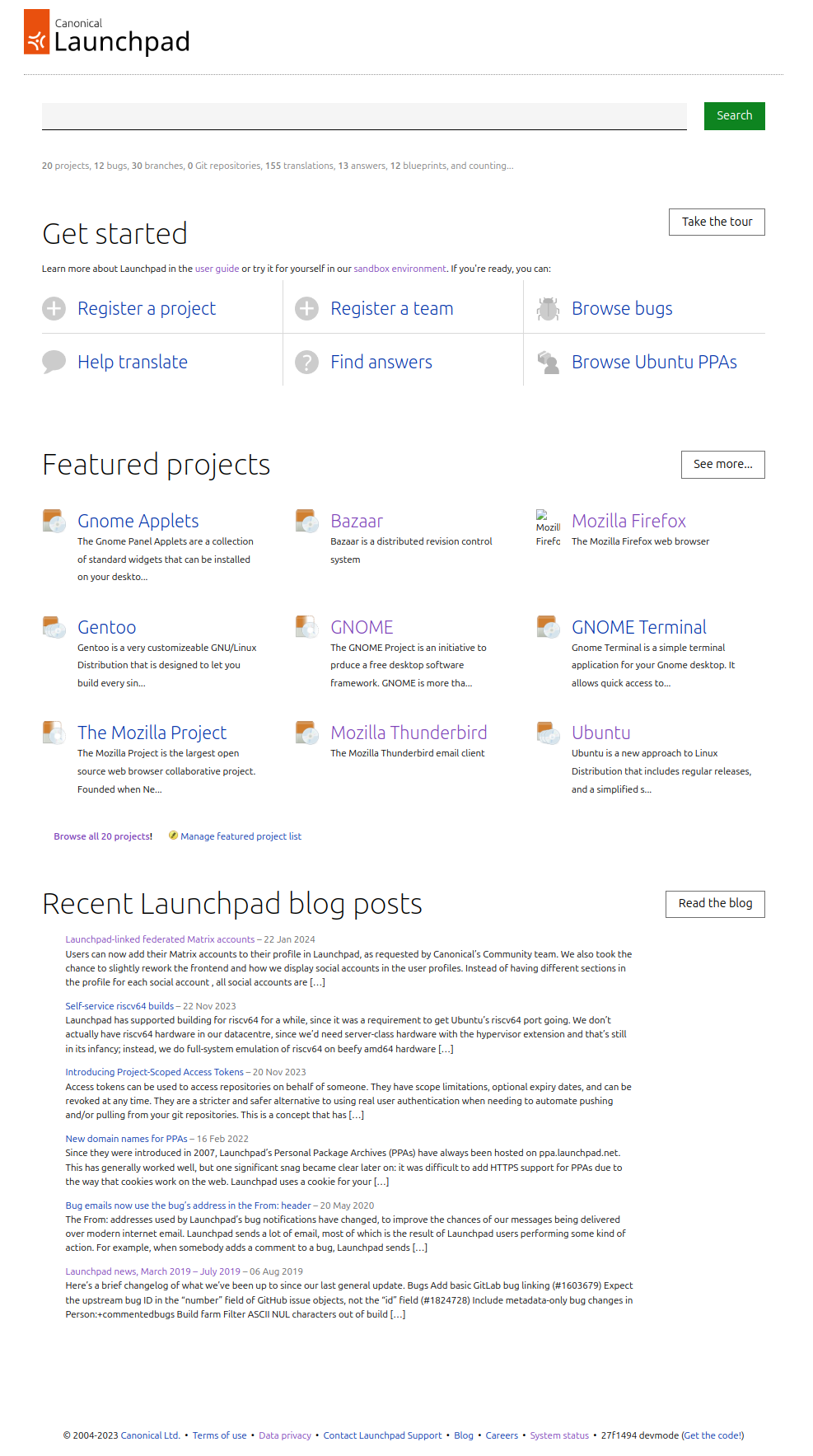Click the bug icon beside Browse bugs
813x1456 pixels.
pyautogui.click(x=548, y=308)
